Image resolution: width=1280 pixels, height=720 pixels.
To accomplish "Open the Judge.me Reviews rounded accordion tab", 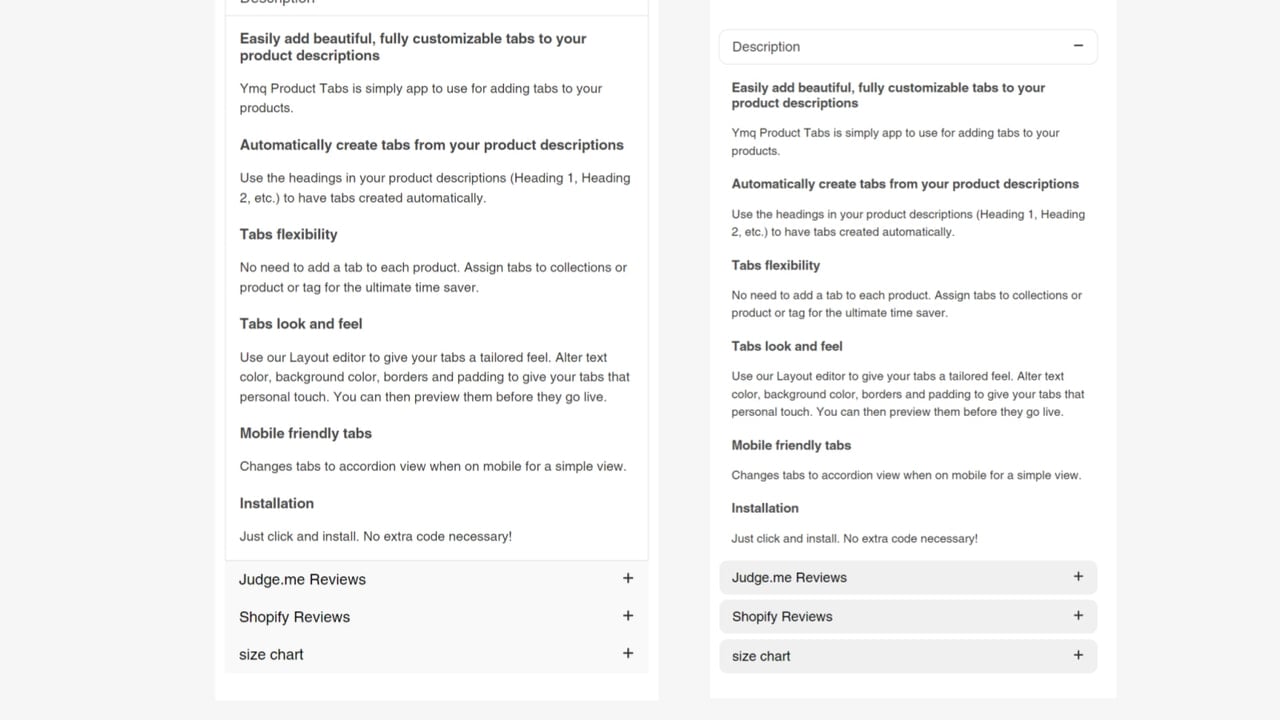I will (908, 577).
